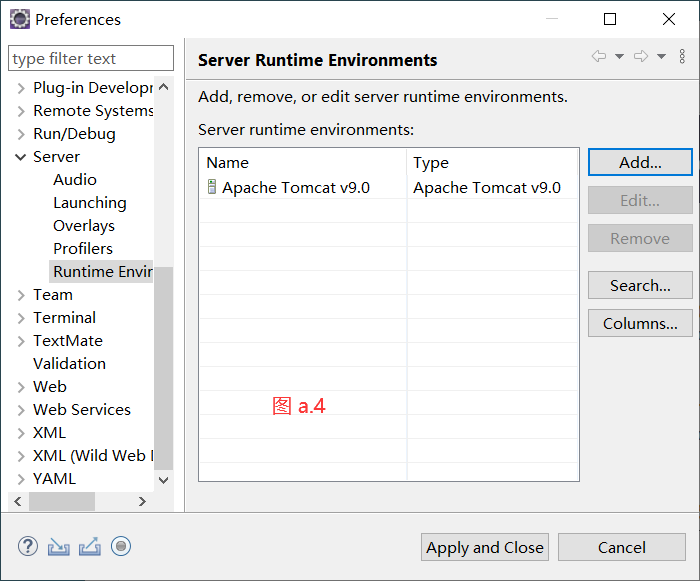Image resolution: width=700 pixels, height=581 pixels.
Task: Click the Add... button
Action: click(640, 162)
